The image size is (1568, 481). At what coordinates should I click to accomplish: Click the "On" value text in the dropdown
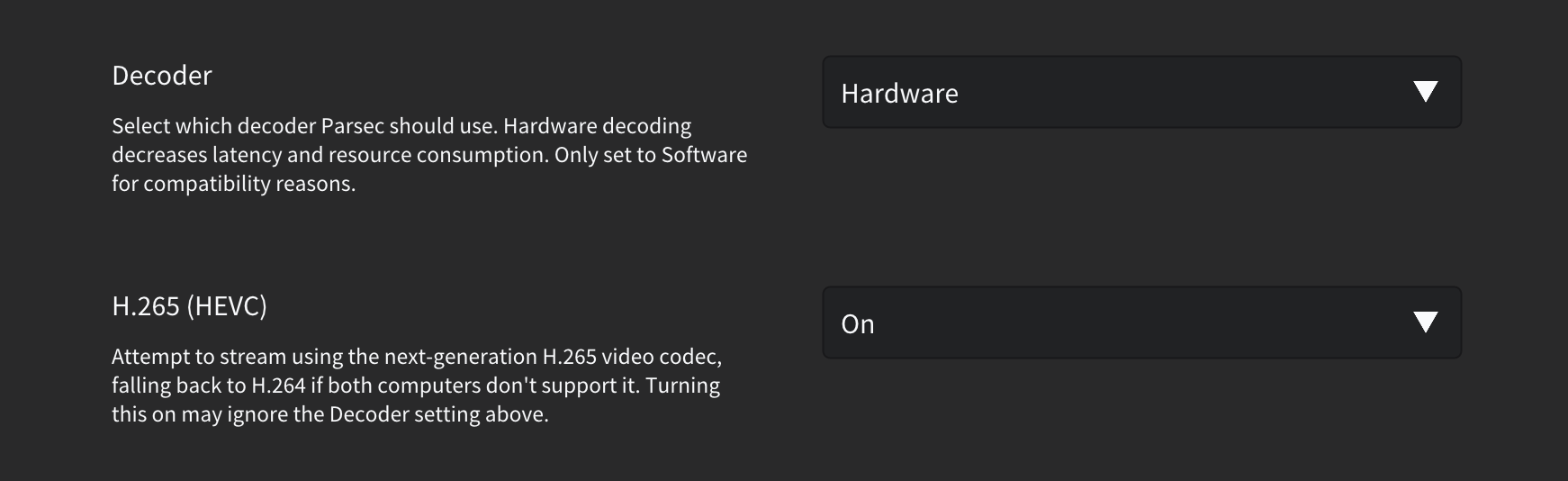coord(858,324)
